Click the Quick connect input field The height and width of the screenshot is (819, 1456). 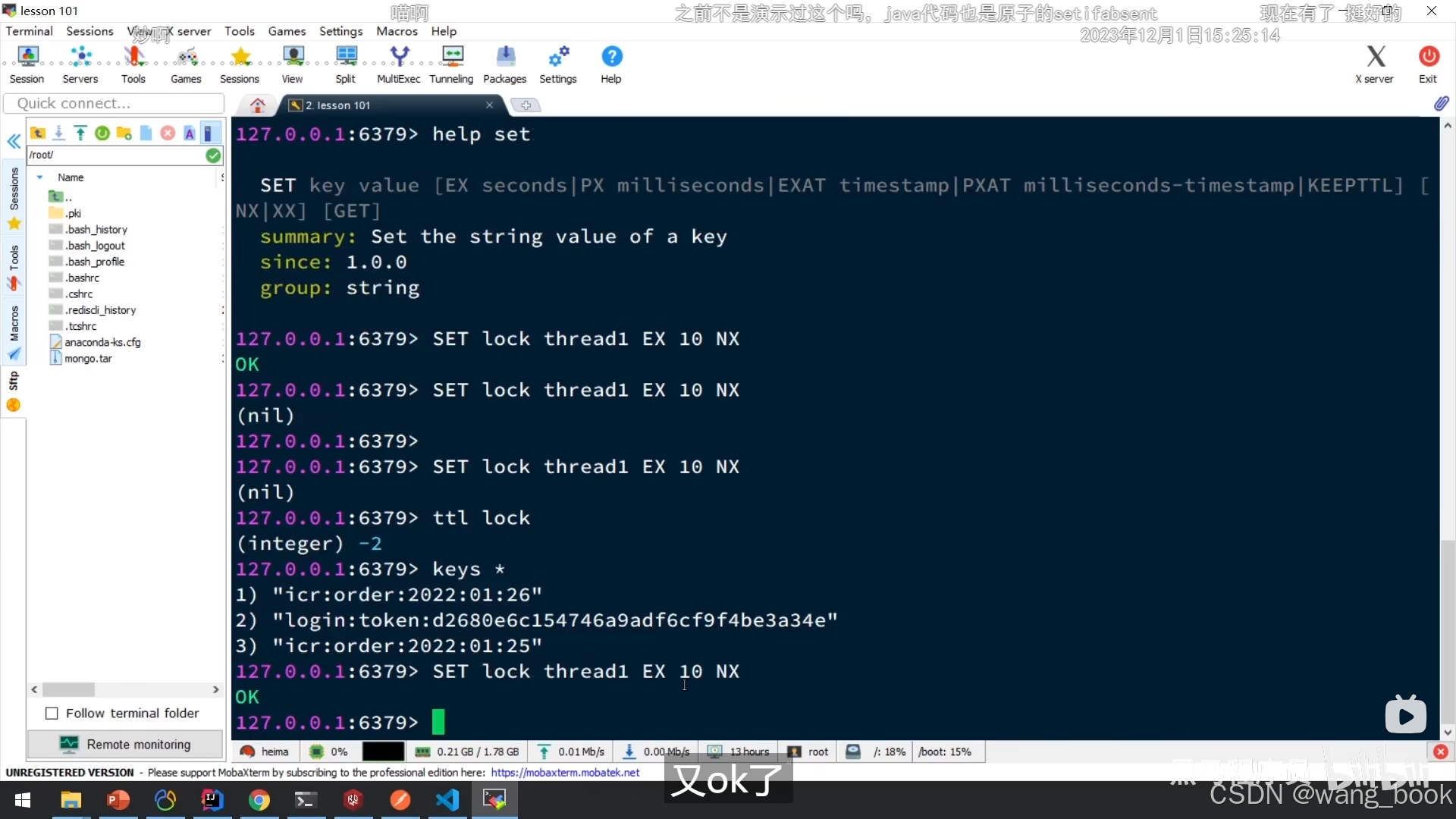coord(114,104)
